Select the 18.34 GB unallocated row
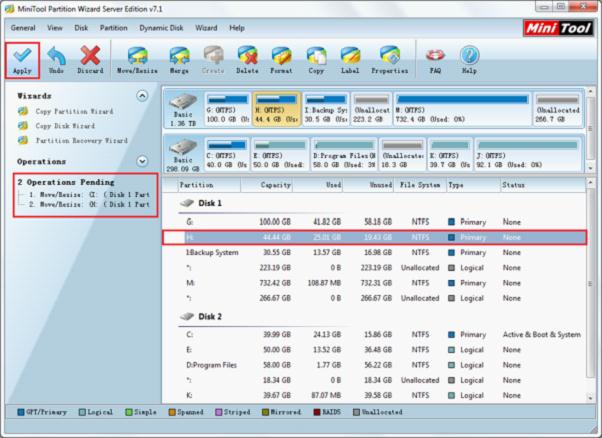The height and width of the screenshot is (438, 602). [374, 380]
